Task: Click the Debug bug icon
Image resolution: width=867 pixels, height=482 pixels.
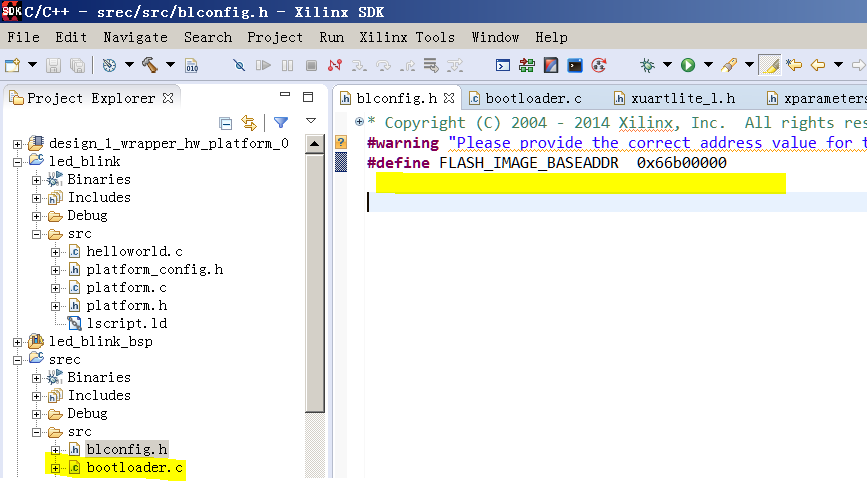Action: coord(647,65)
